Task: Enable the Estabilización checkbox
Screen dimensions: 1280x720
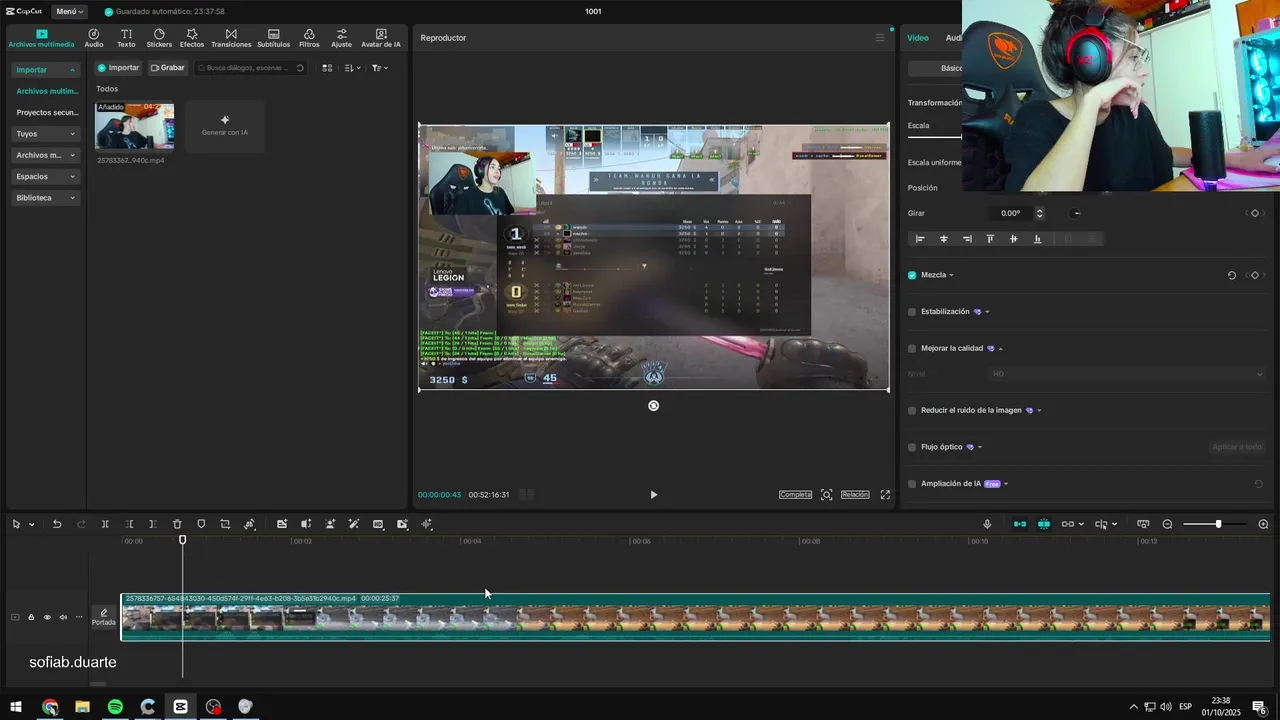Action: [x=912, y=312]
